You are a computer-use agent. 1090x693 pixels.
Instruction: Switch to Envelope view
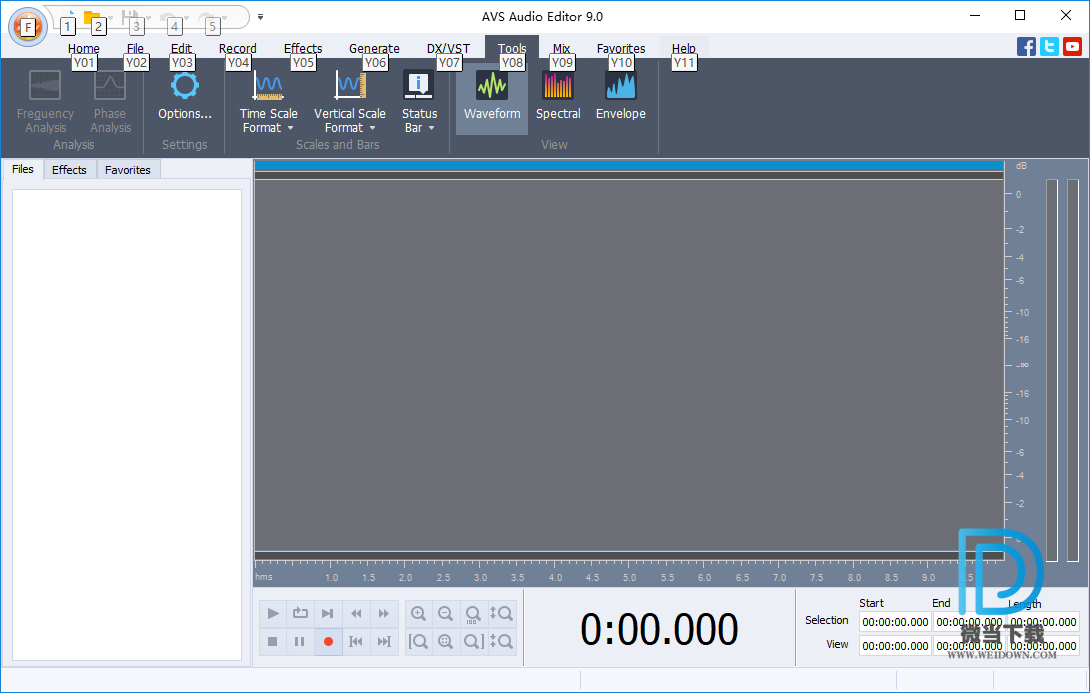tap(621, 97)
